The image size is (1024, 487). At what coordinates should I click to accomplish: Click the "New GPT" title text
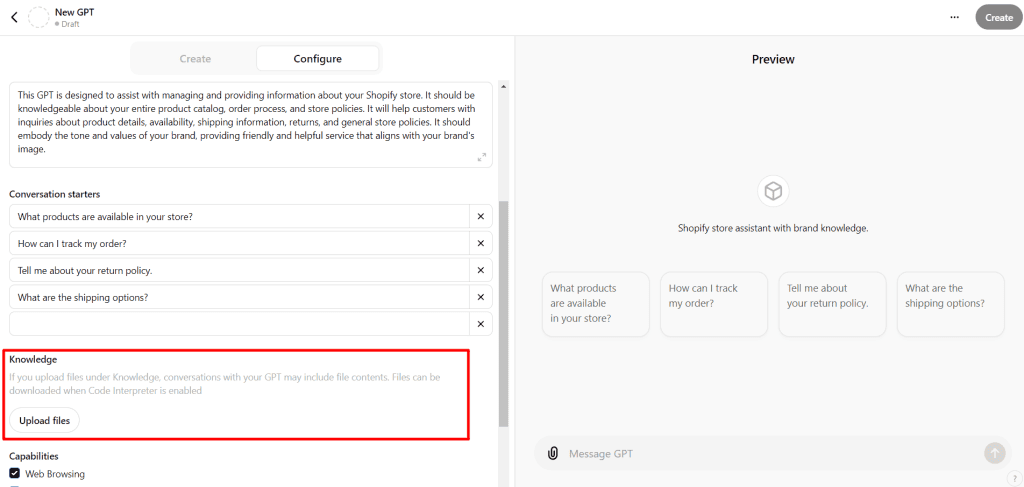coord(75,12)
